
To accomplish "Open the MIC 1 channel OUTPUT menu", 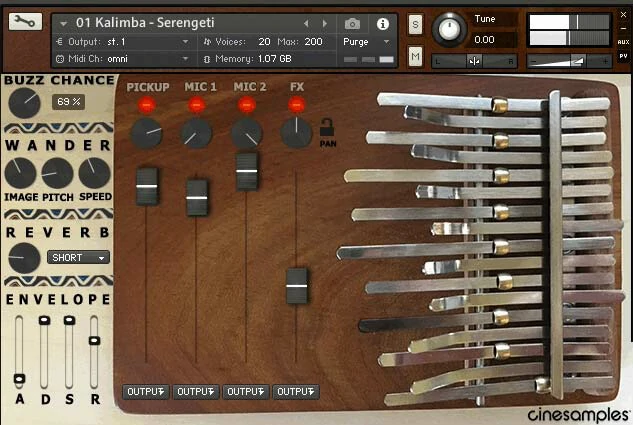I will (196, 392).
